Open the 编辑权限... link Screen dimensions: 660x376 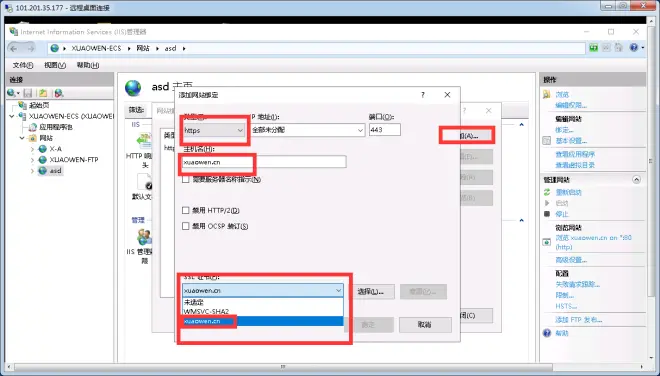[x=571, y=105]
